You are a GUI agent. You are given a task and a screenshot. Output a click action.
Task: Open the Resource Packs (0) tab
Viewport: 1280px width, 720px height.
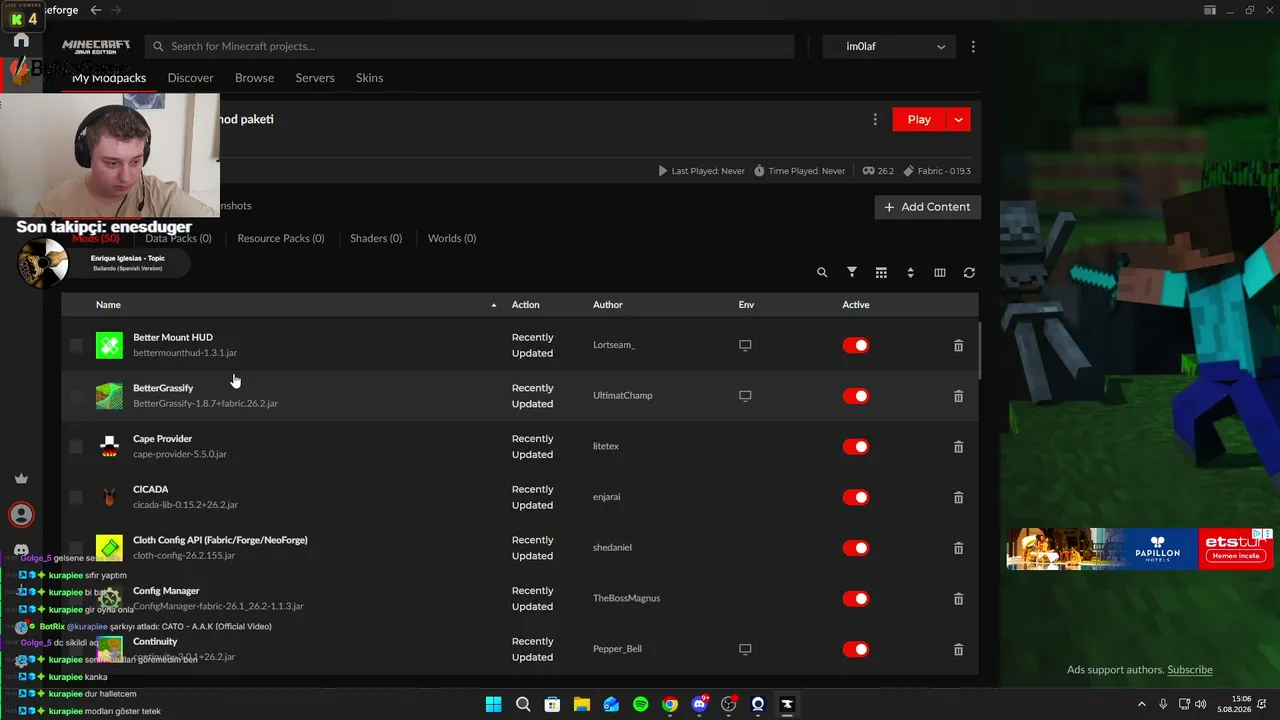[x=281, y=238]
